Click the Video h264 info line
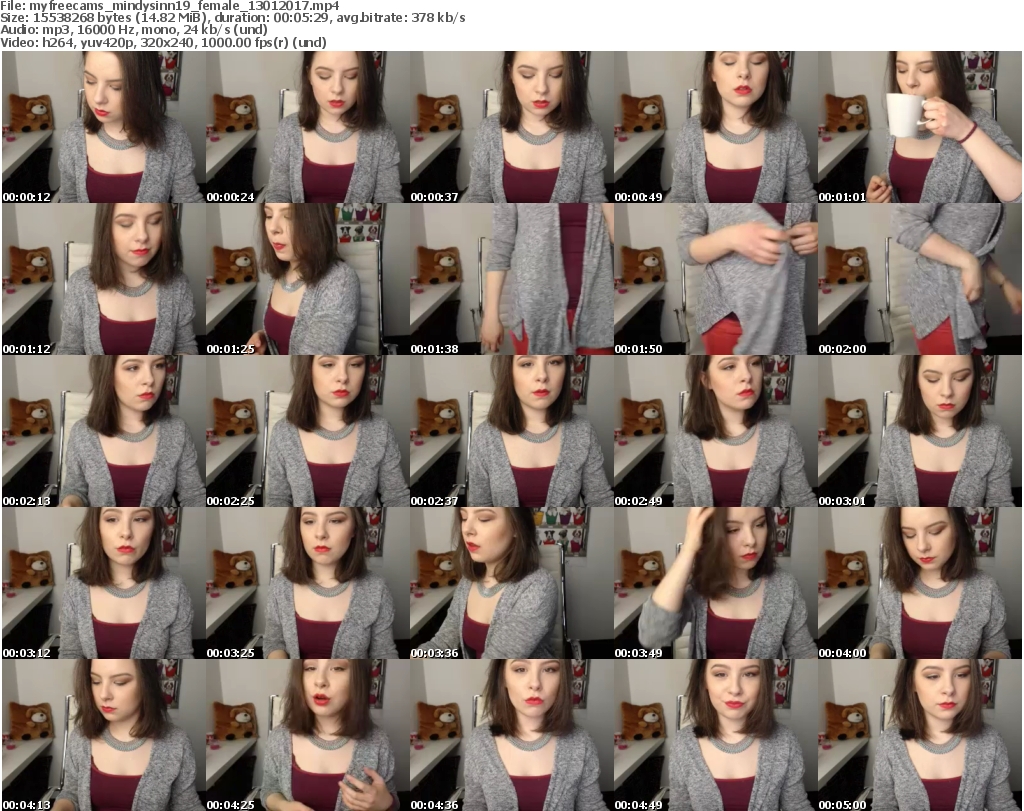This screenshot has width=1024, height=811. click(163, 42)
